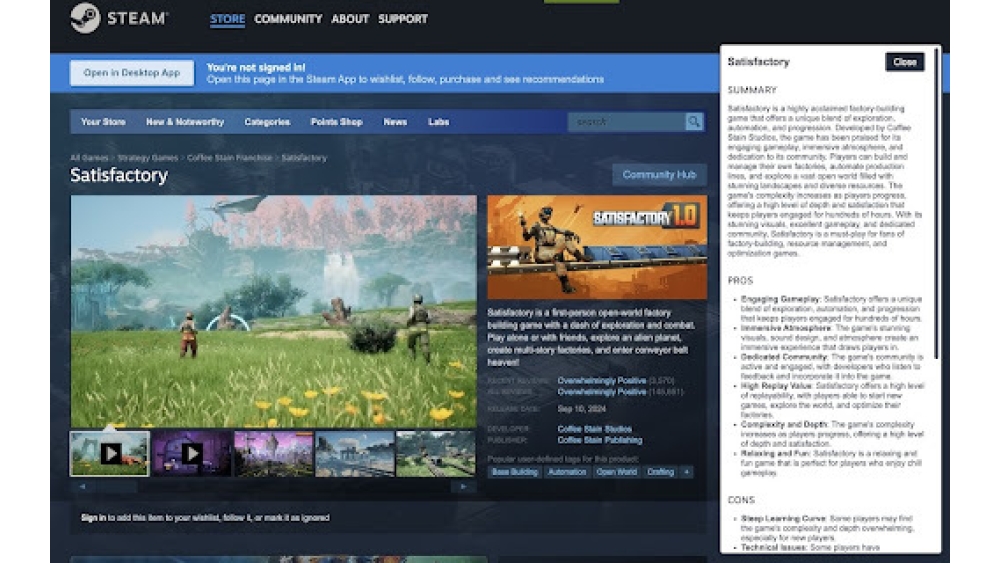Select the third screenshot thumbnail
The width and height of the screenshot is (1000, 563).
274,453
